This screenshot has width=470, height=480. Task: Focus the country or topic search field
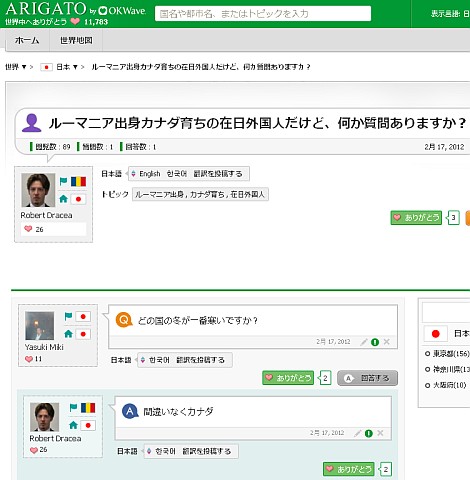(263, 14)
